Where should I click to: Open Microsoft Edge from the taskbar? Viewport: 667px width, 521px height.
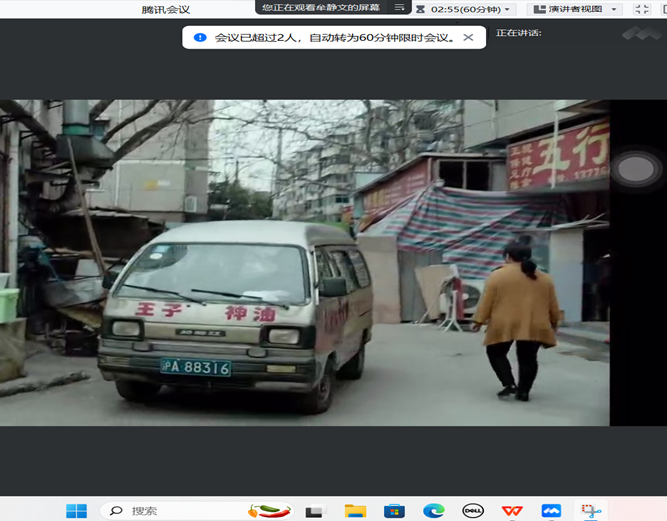(x=433, y=510)
